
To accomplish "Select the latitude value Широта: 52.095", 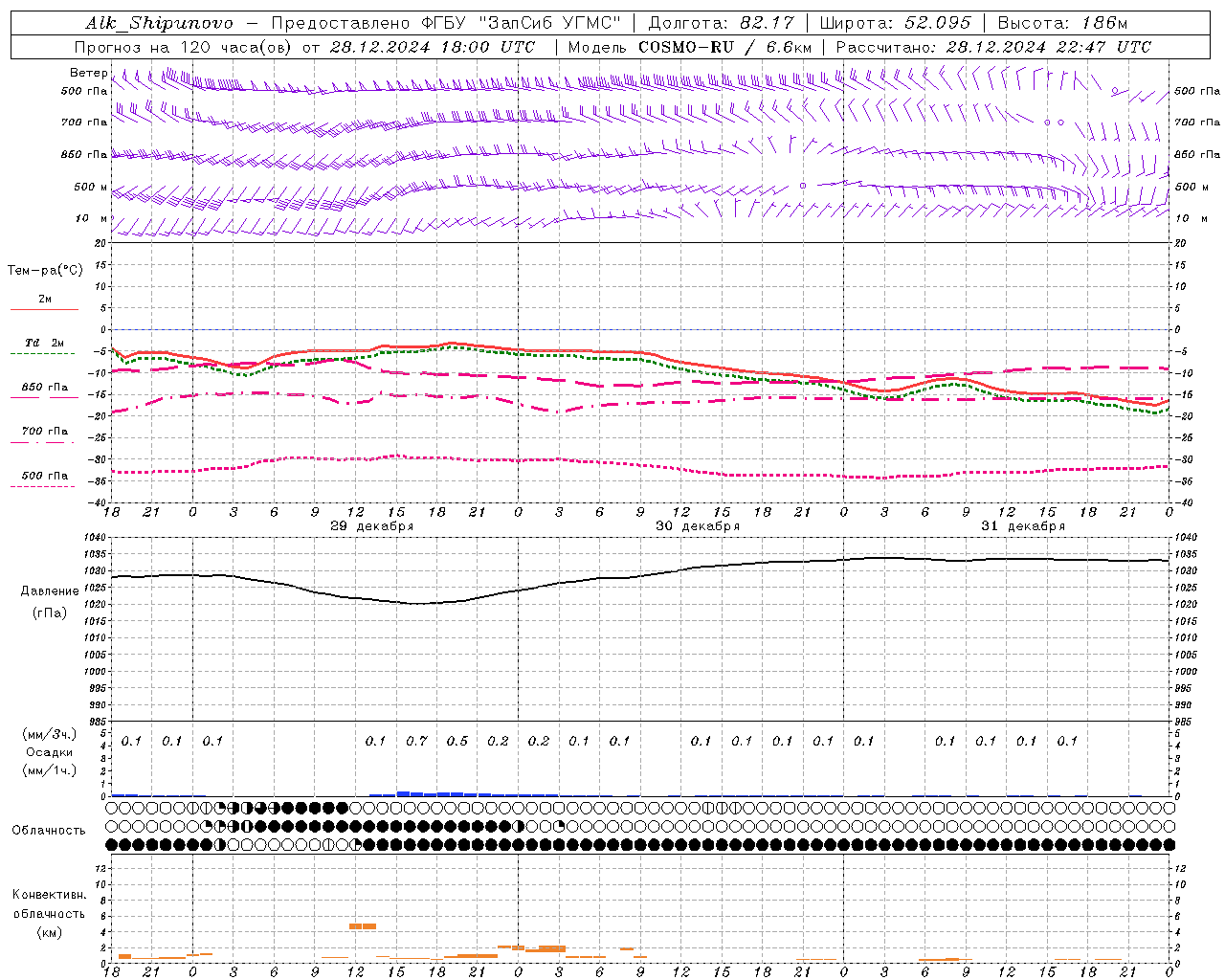I will [x=895, y=23].
